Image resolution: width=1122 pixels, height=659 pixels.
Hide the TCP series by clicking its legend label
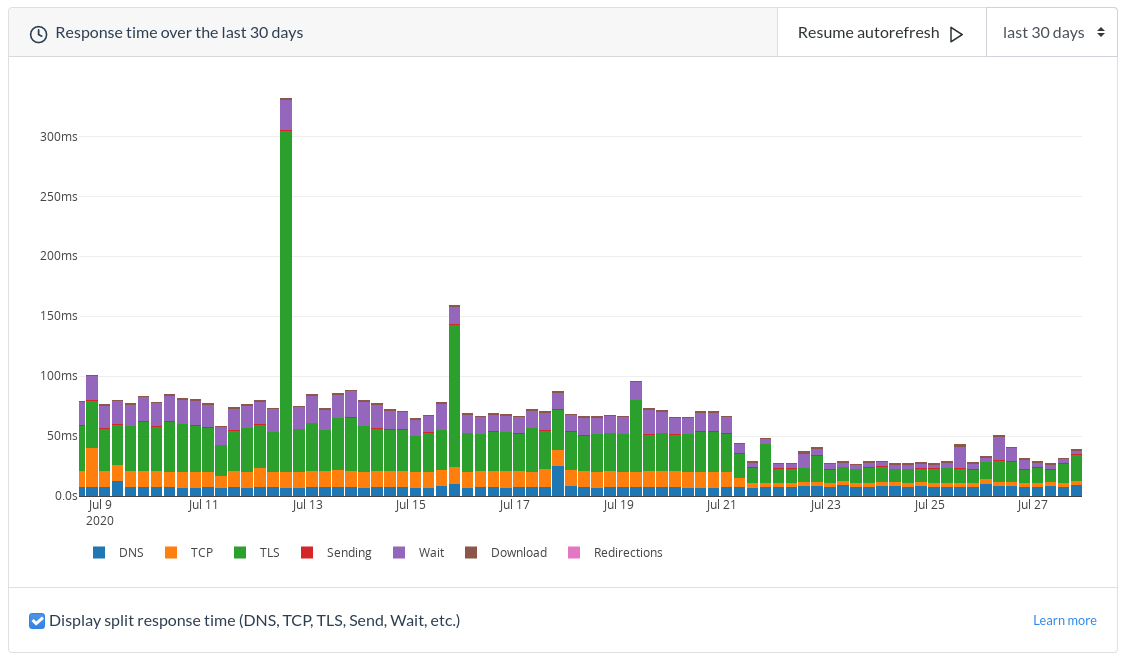pos(202,552)
